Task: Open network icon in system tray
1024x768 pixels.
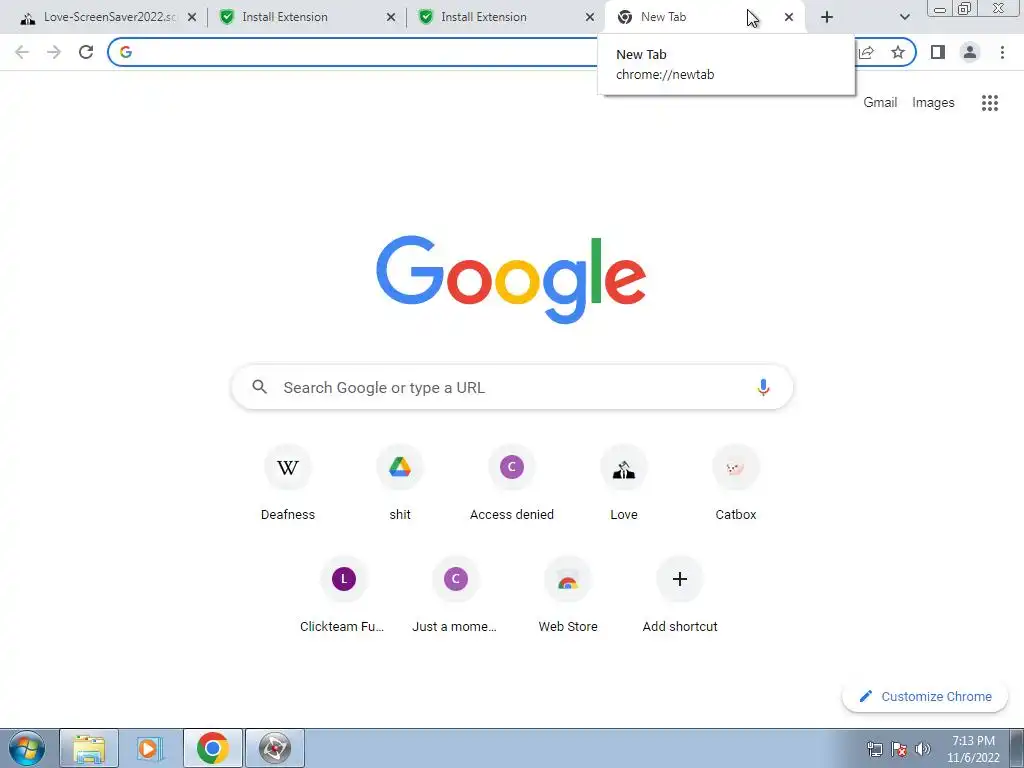Action: point(874,749)
